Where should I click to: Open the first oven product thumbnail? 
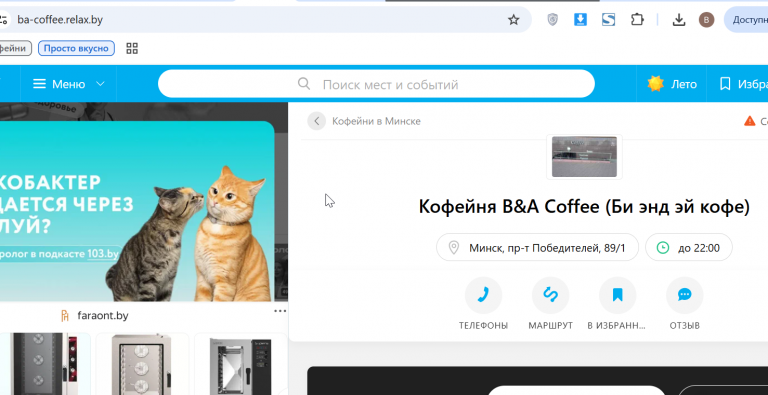tap(45, 364)
